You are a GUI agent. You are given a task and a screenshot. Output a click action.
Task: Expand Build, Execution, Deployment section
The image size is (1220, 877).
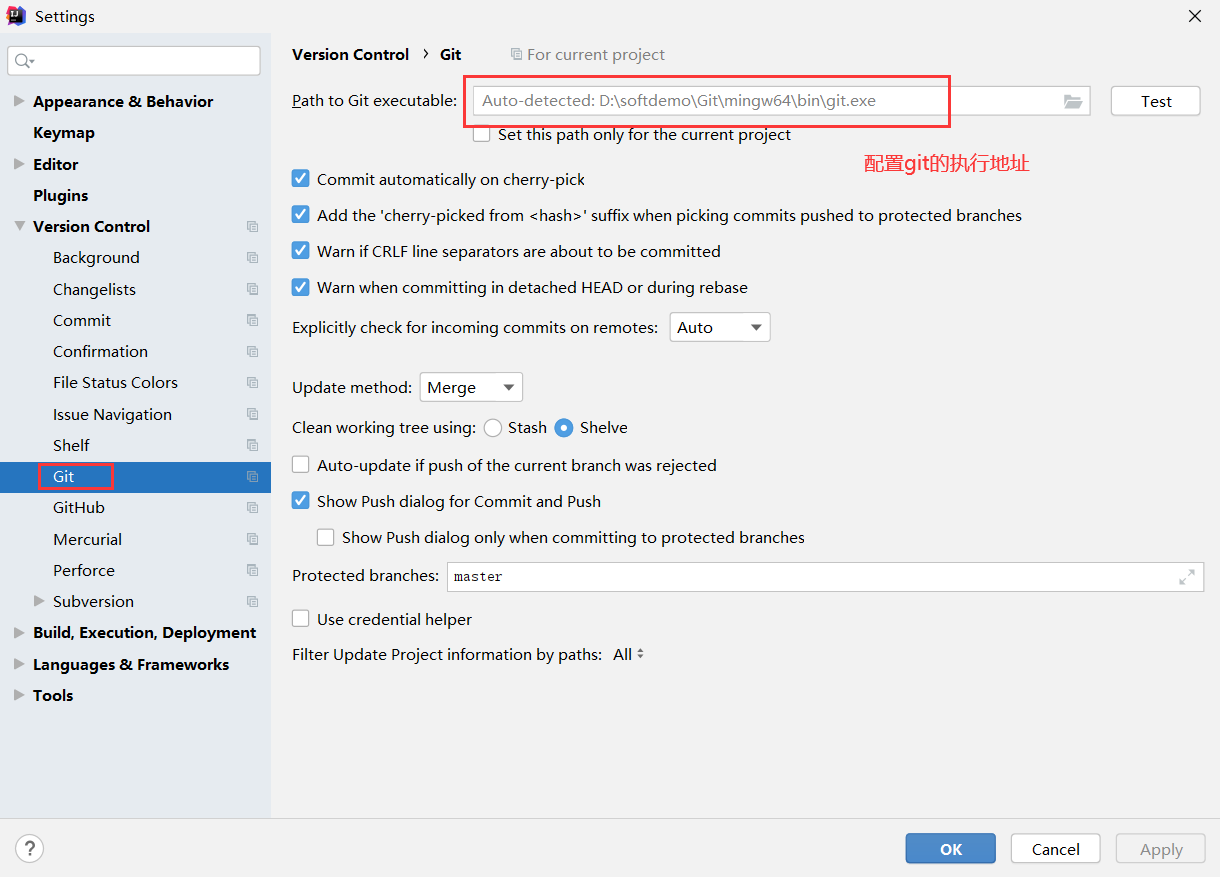click(x=19, y=632)
